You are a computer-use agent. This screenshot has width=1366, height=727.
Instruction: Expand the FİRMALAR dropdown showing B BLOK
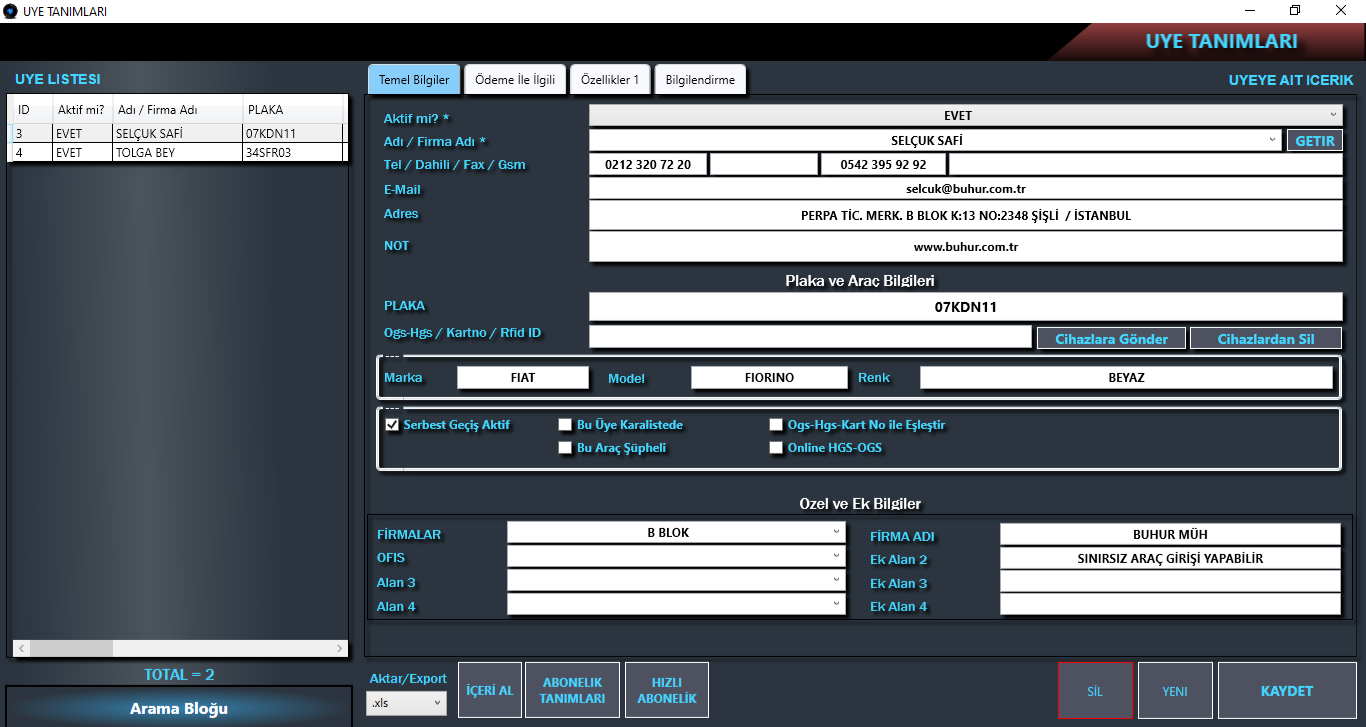[x=836, y=532]
